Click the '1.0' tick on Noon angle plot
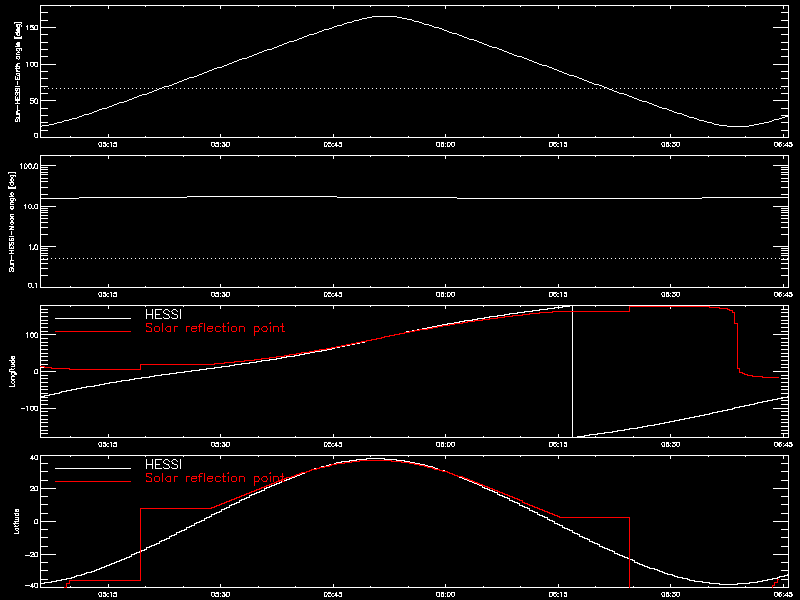The width and height of the screenshot is (800, 600). (32, 247)
